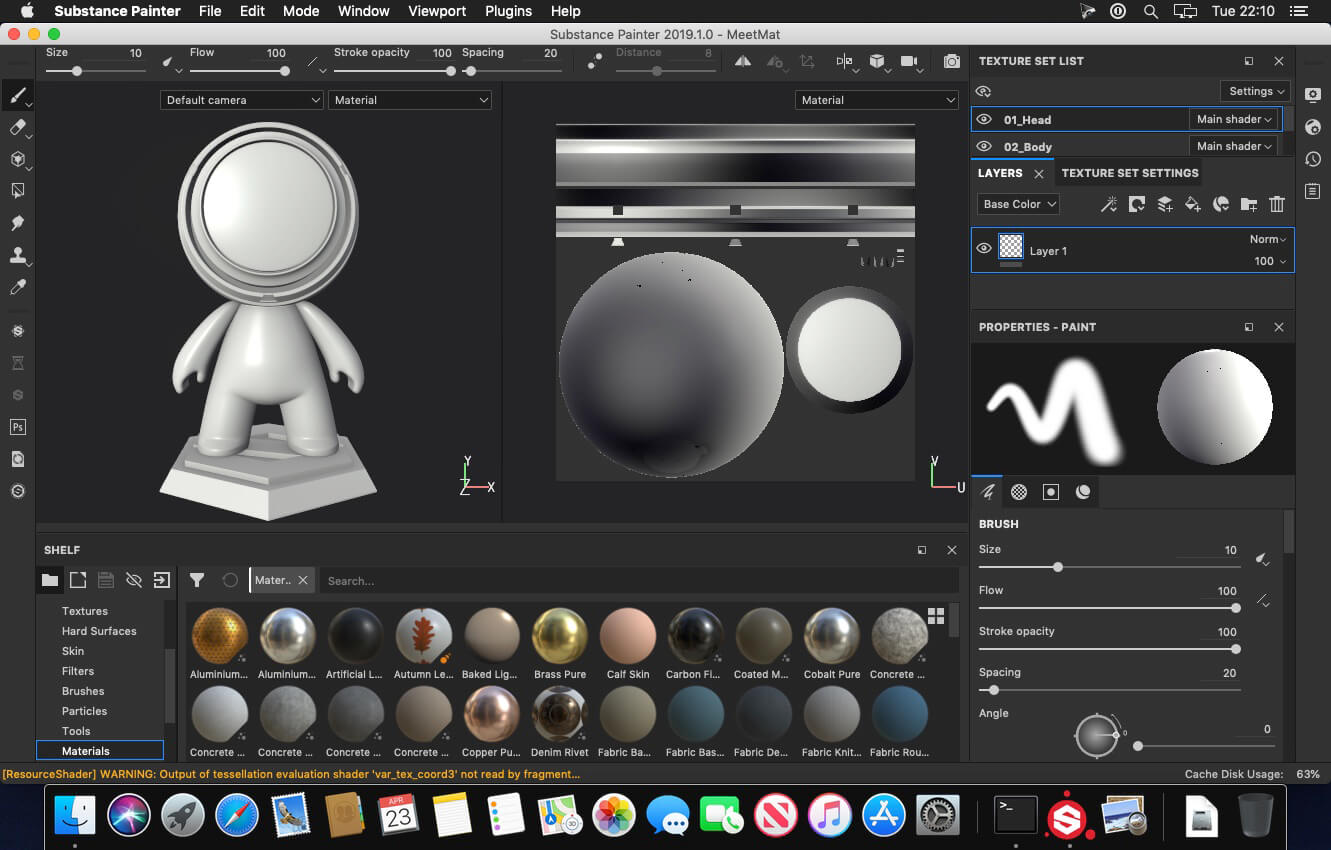Hide Layer 1 using eye icon

coord(984,249)
